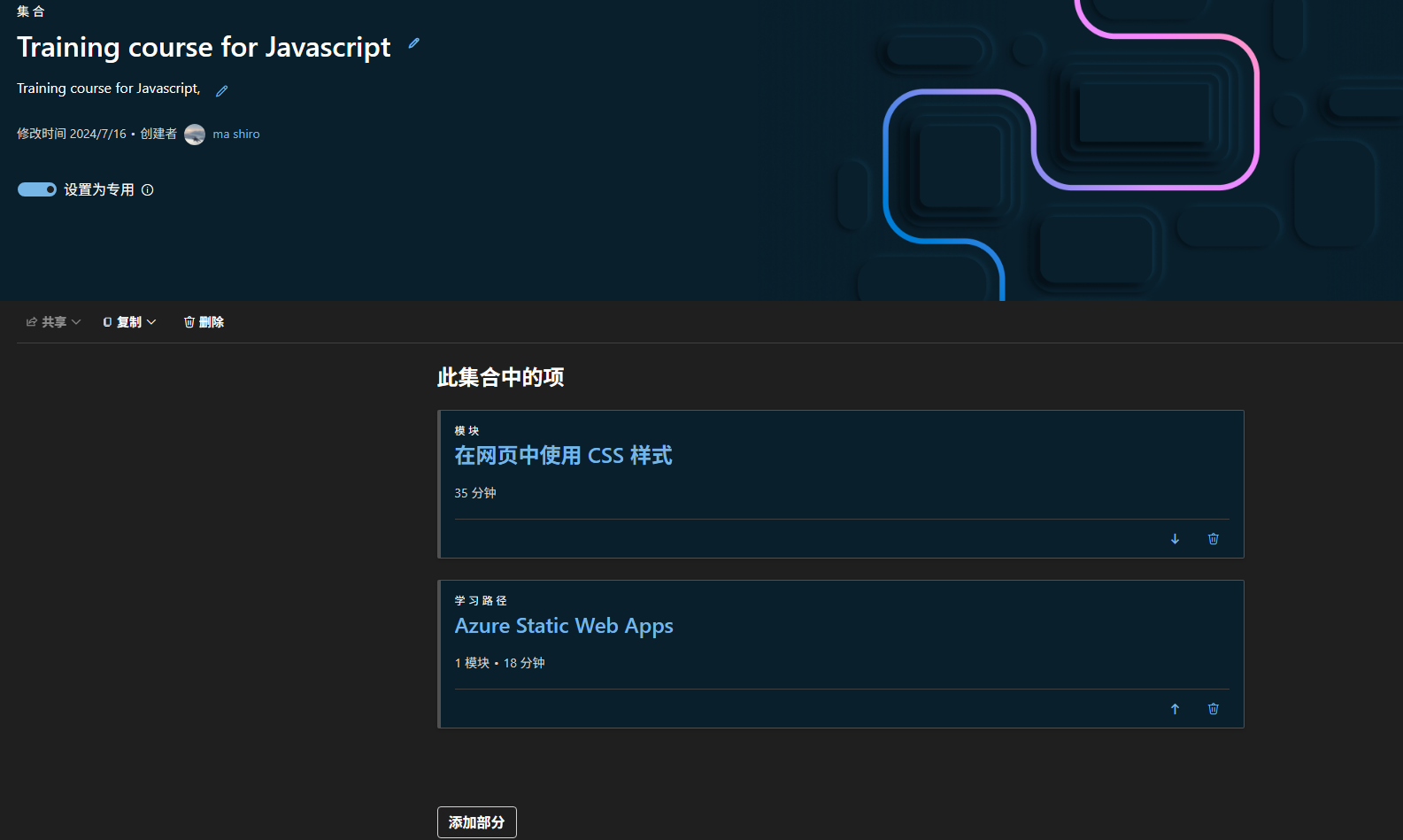
Task: Open the 共享 share dropdown
Action: pyautogui.click(x=53, y=322)
